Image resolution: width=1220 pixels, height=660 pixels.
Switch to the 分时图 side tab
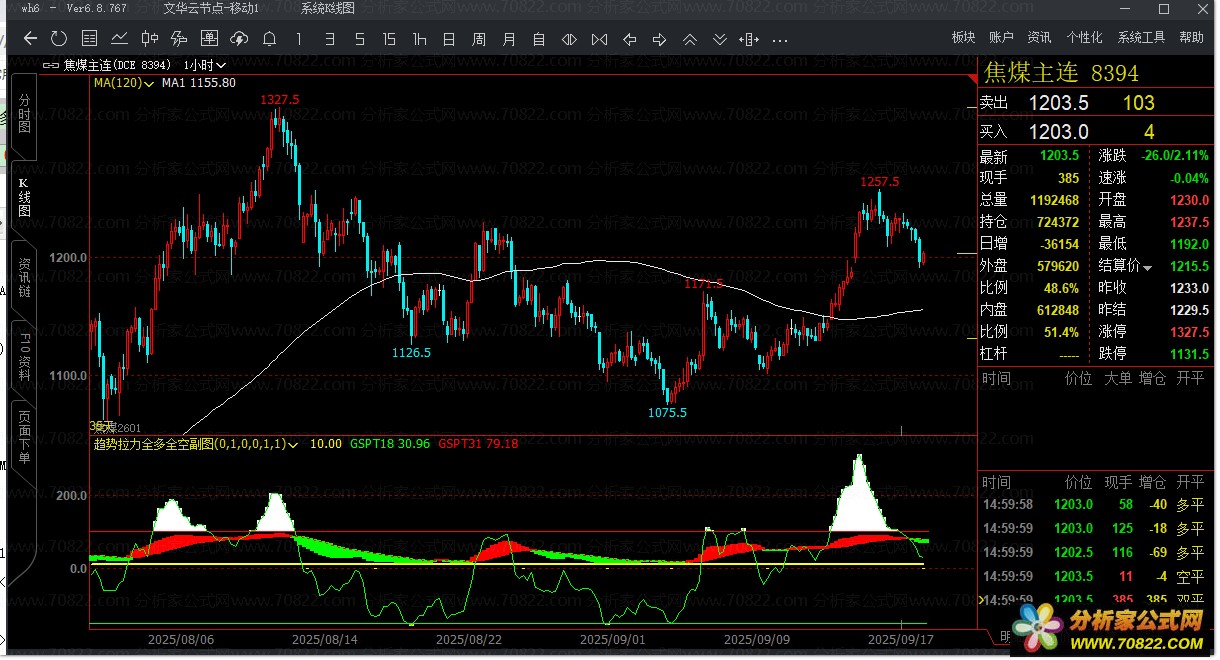pyautogui.click(x=23, y=114)
